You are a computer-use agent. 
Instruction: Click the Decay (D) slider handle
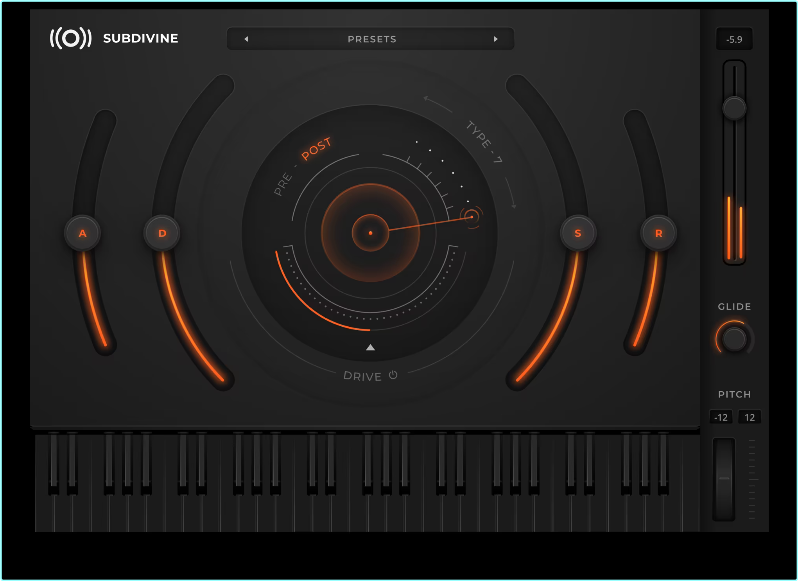(162, 233)
